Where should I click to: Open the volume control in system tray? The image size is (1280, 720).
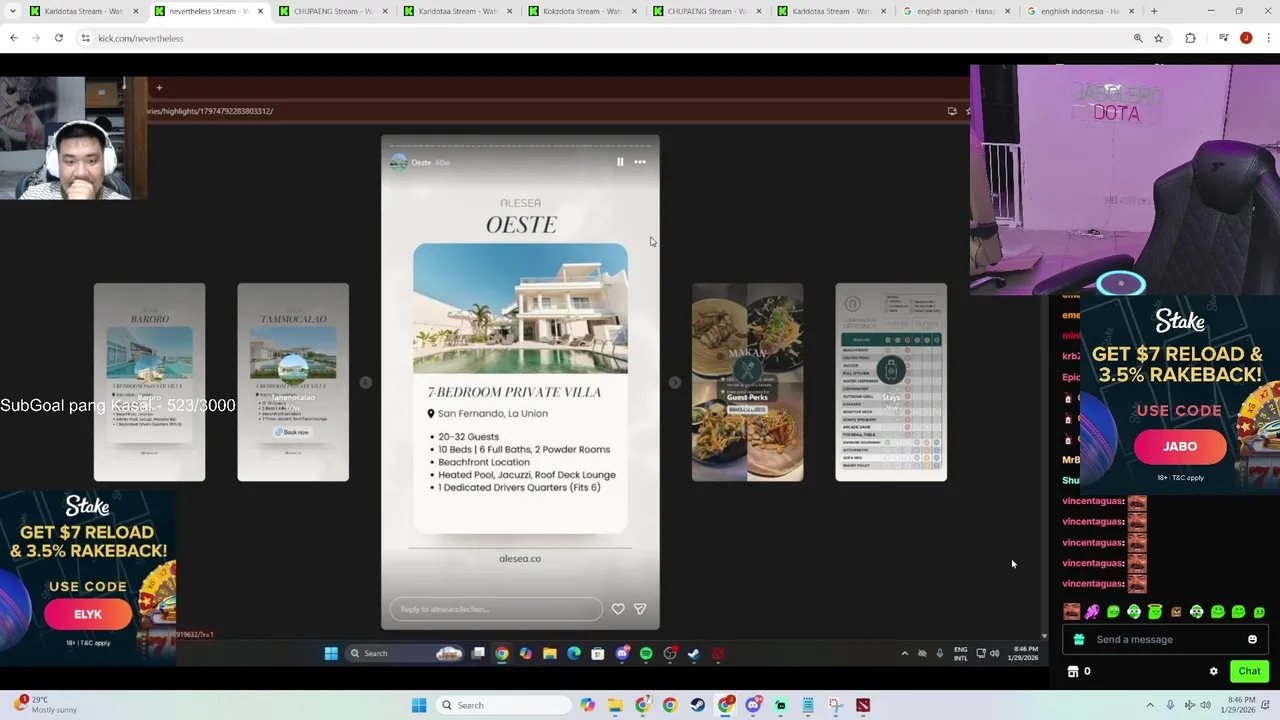[x=1206, y=705]
